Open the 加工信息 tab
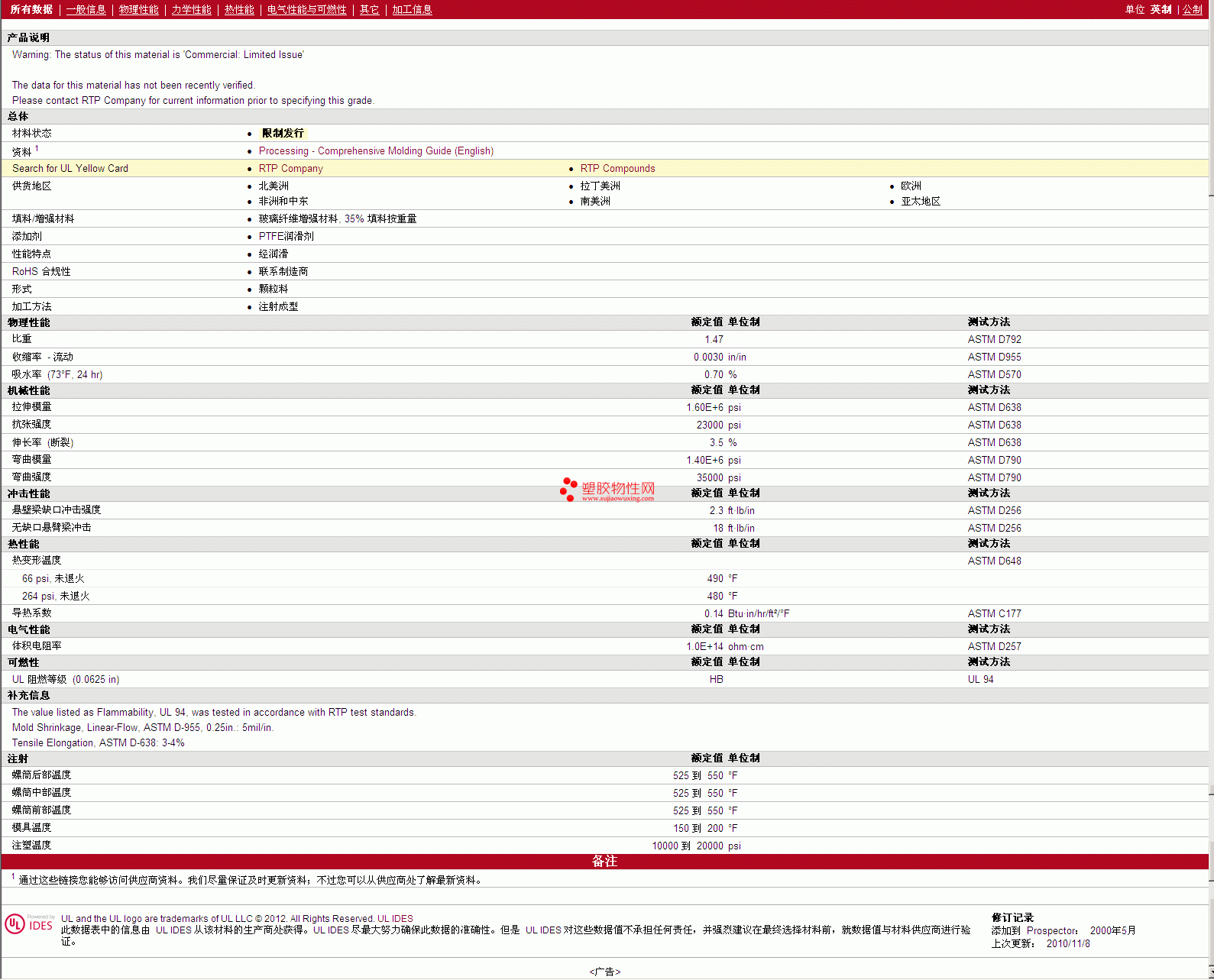Viewport: 1214px width, 980px height. 412,9
